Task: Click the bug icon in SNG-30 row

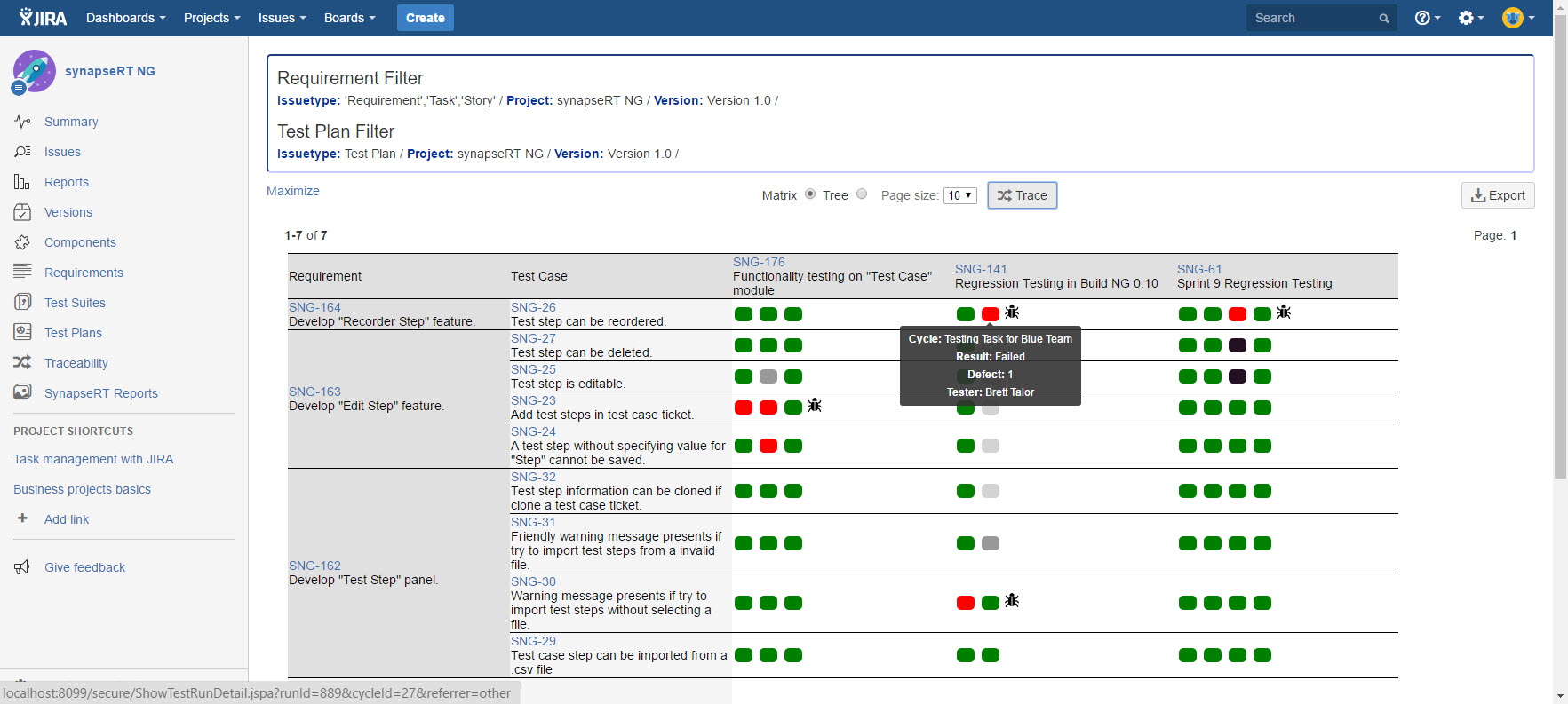Action: (1012, 601)
